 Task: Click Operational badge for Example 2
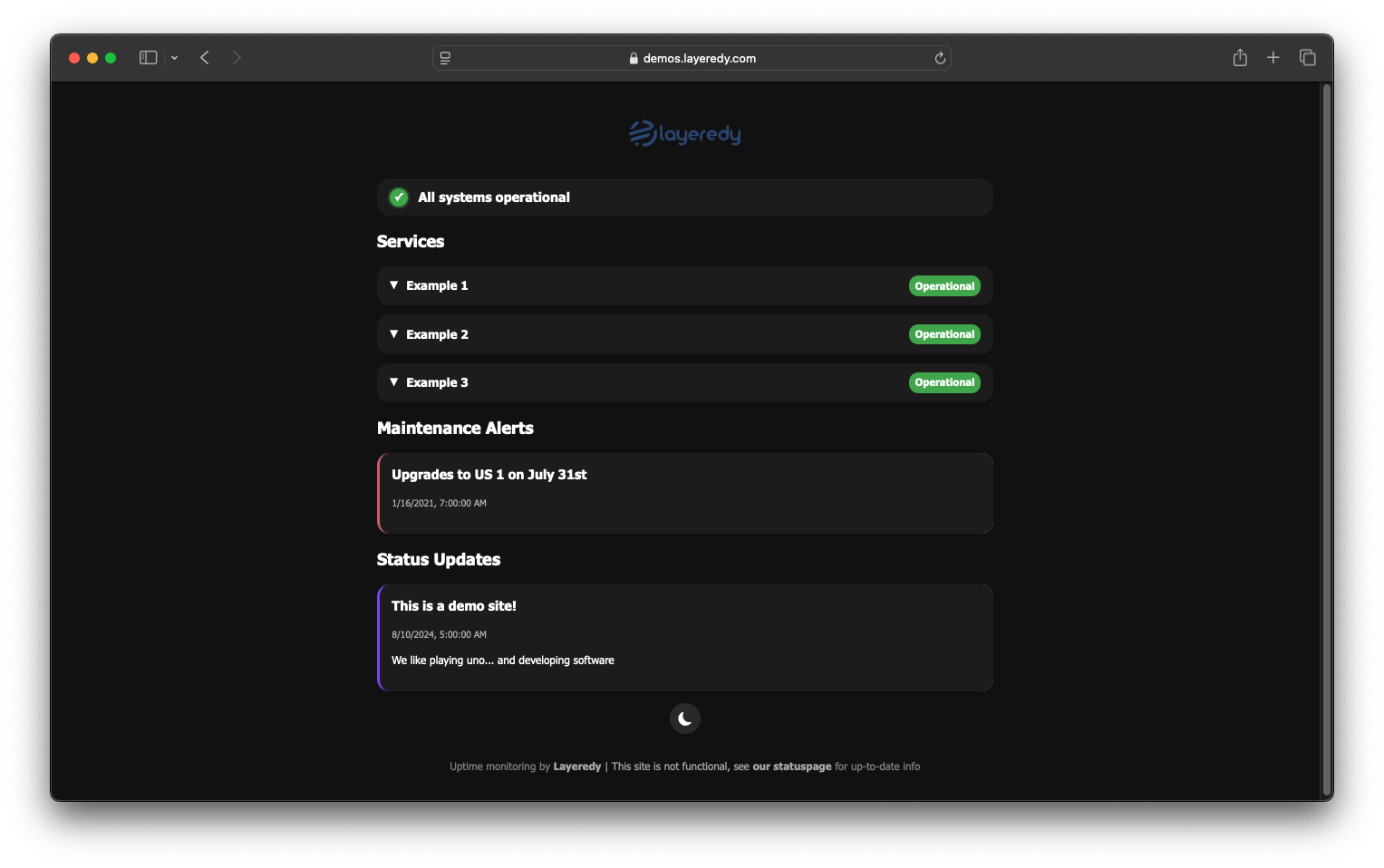944,334
